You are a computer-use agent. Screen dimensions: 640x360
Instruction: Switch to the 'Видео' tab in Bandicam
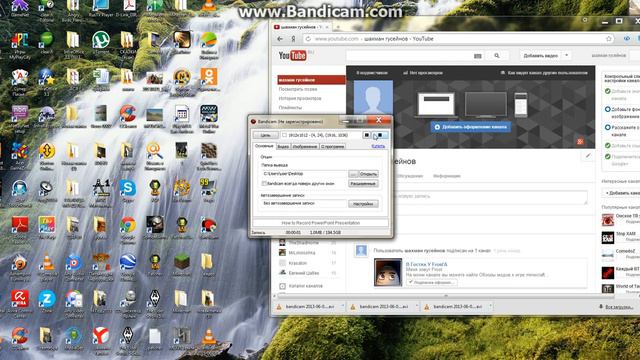coord(283,146)
